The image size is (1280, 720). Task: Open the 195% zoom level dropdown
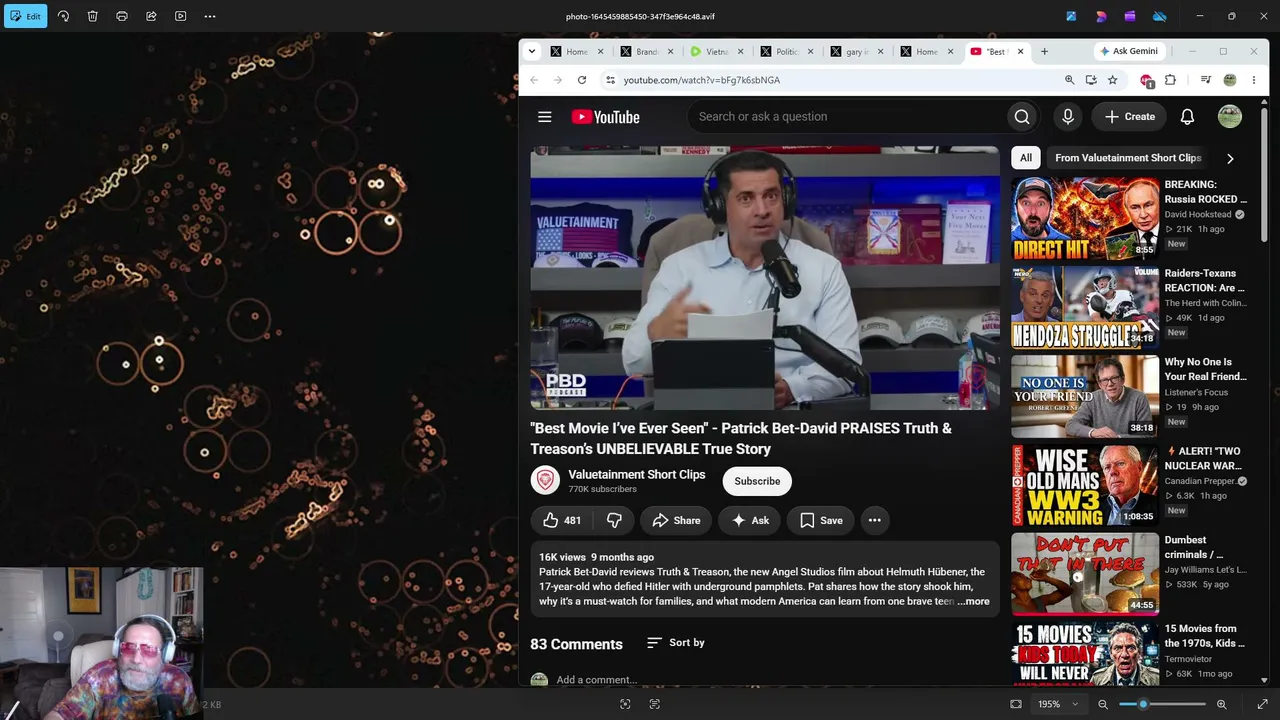tap(1058, 704)
